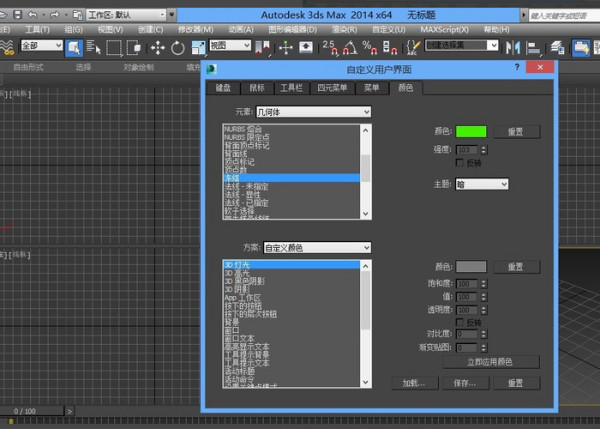This screenshot has height=429, width=600.
Task: Select 3D 高光 in the scheme list
Action: point(292,273)
